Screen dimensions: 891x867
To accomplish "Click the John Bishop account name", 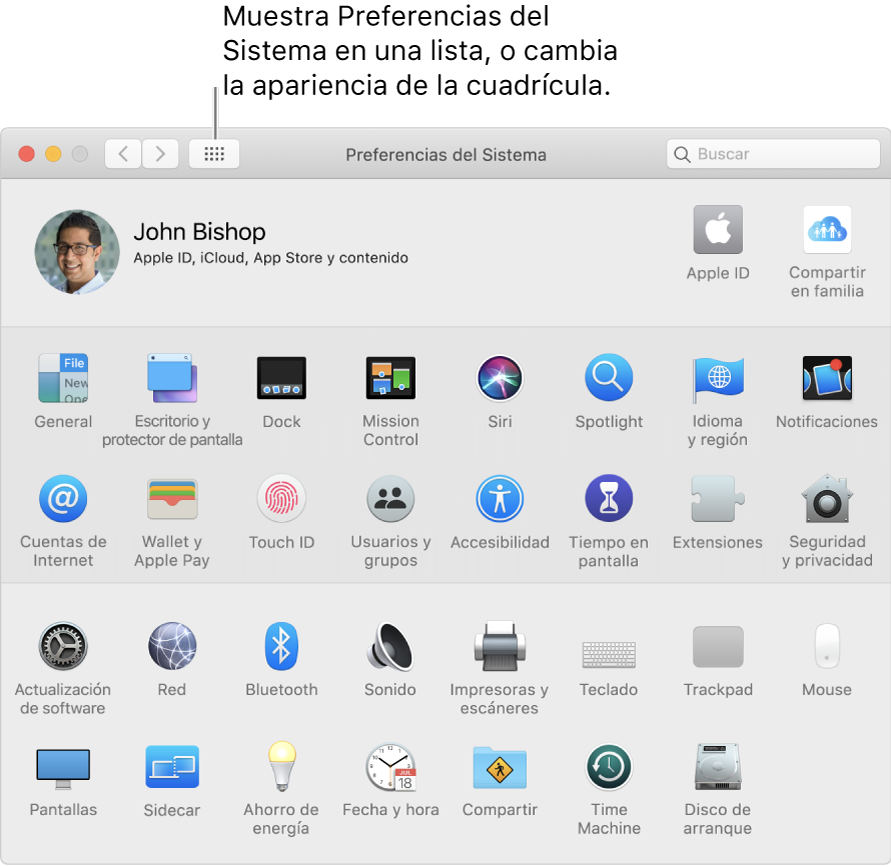I will pyautogui.click(x=199, y=232).
